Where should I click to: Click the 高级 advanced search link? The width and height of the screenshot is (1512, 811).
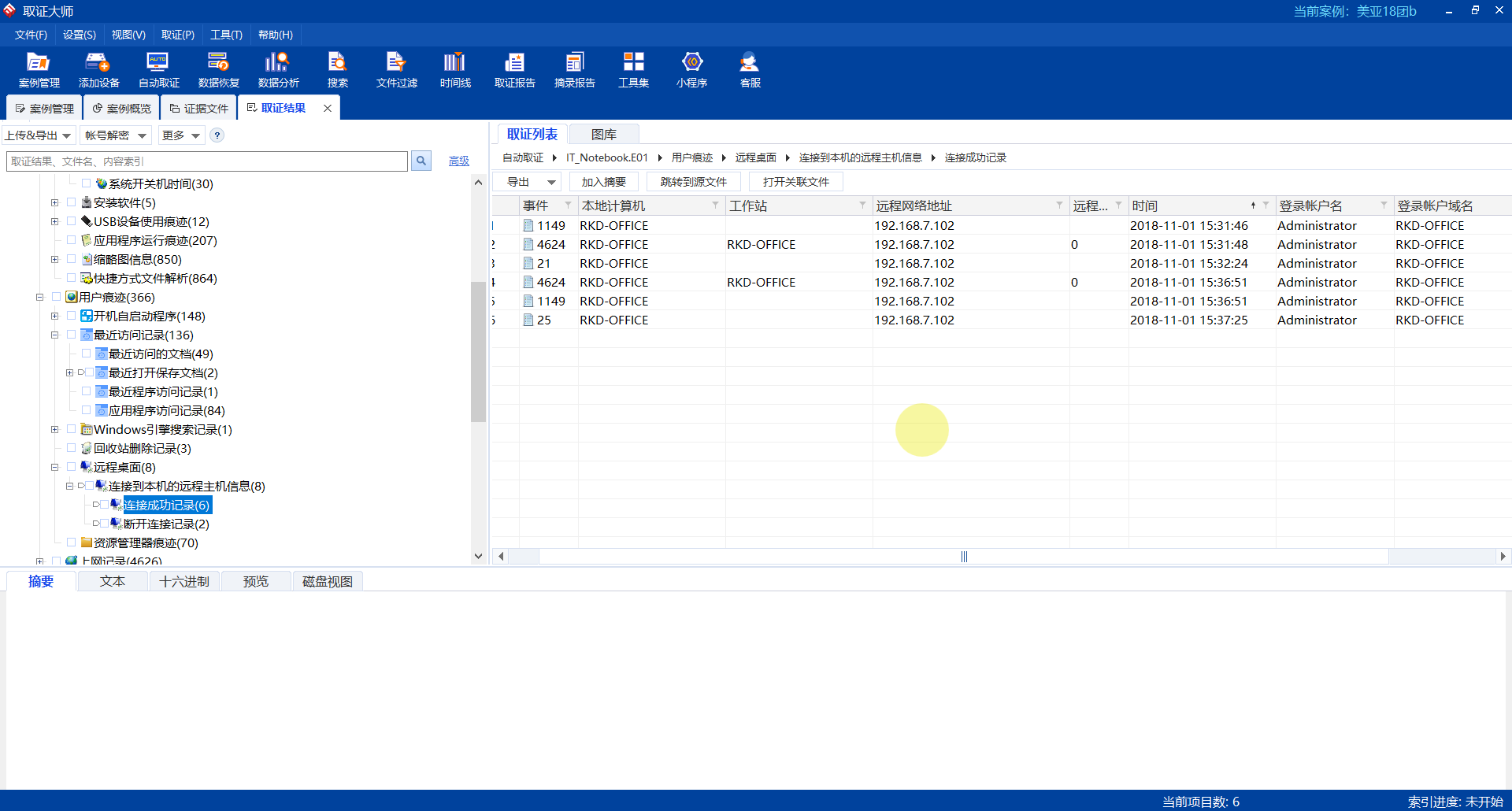coord(458,161)
